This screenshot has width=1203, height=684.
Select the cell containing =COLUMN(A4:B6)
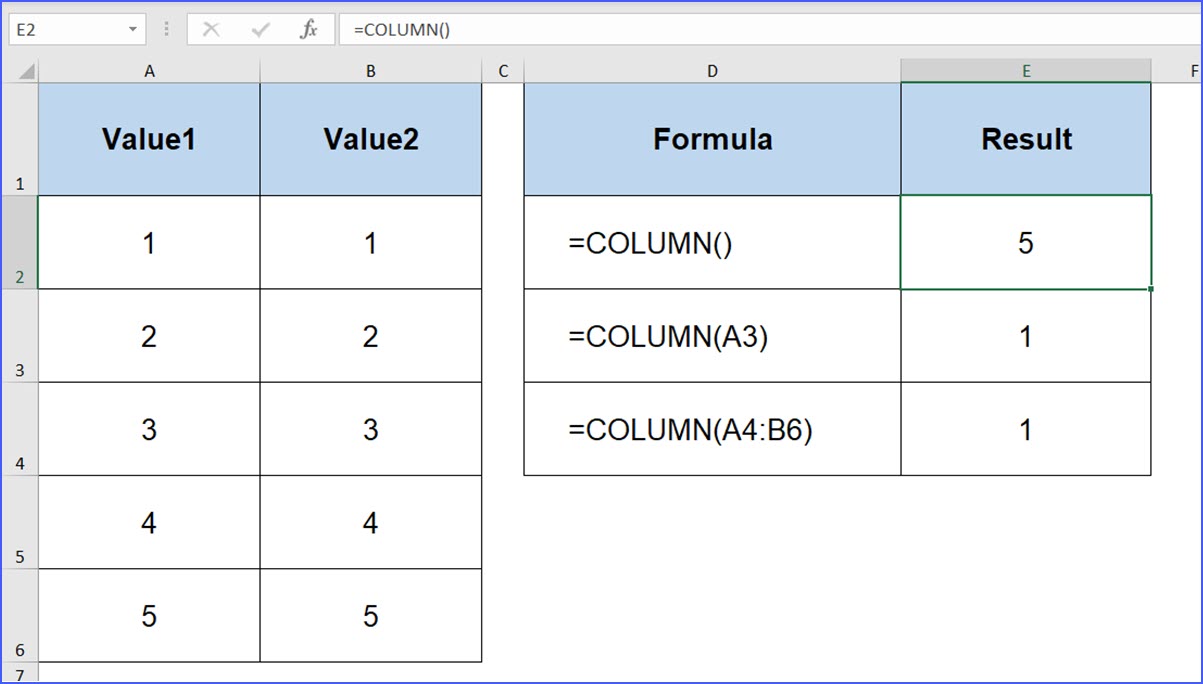click(x=712, y=430)
